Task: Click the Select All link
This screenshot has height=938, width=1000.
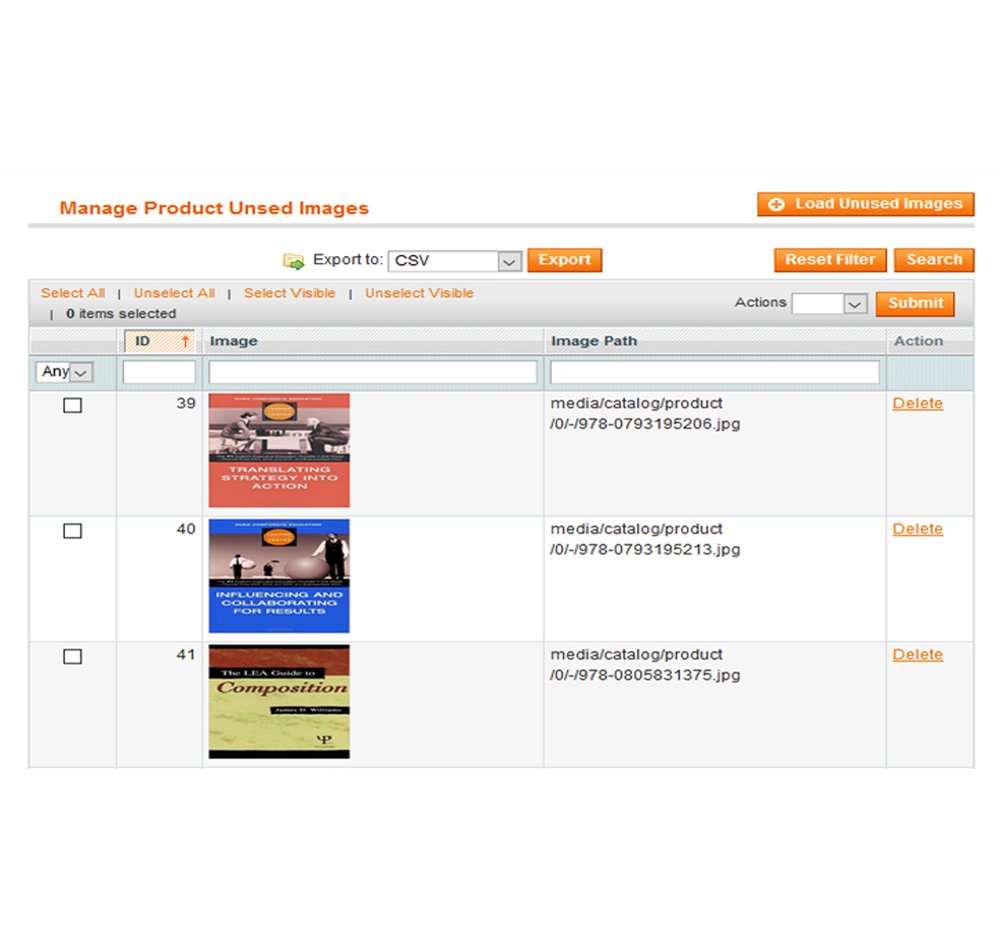Action: point(73,293)
